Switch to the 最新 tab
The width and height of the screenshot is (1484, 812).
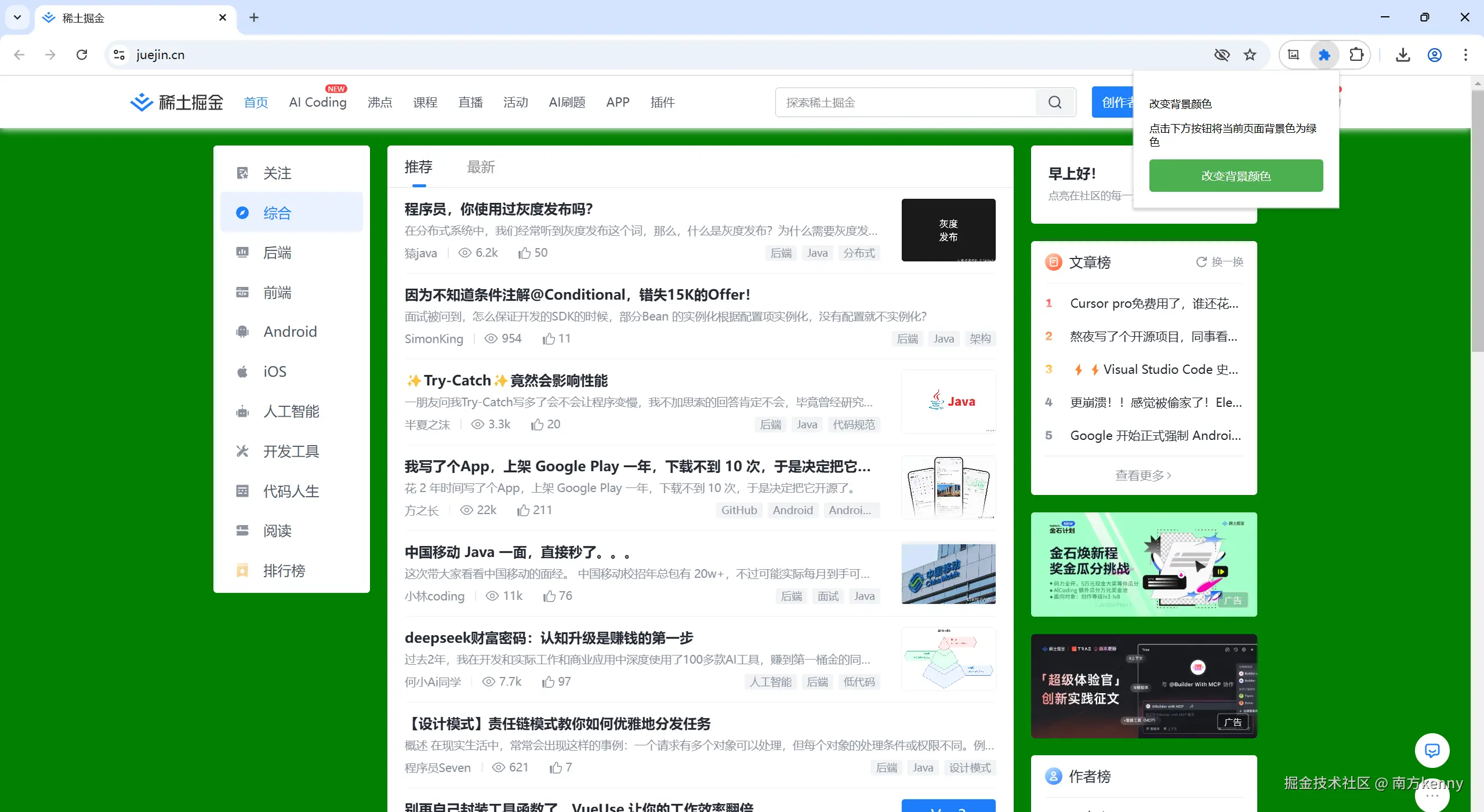point(481,168)
